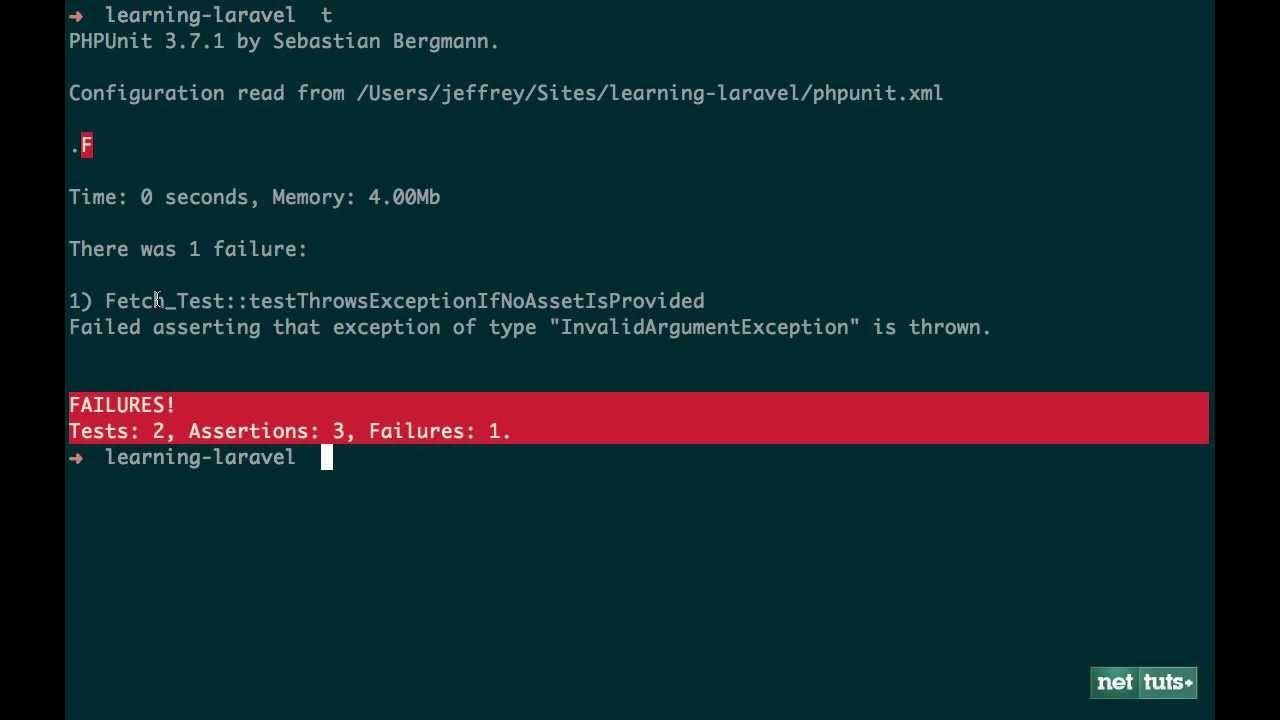Click the phpunit.xml configuration file path
The image size is (1280, 720).
click(650, 93)
